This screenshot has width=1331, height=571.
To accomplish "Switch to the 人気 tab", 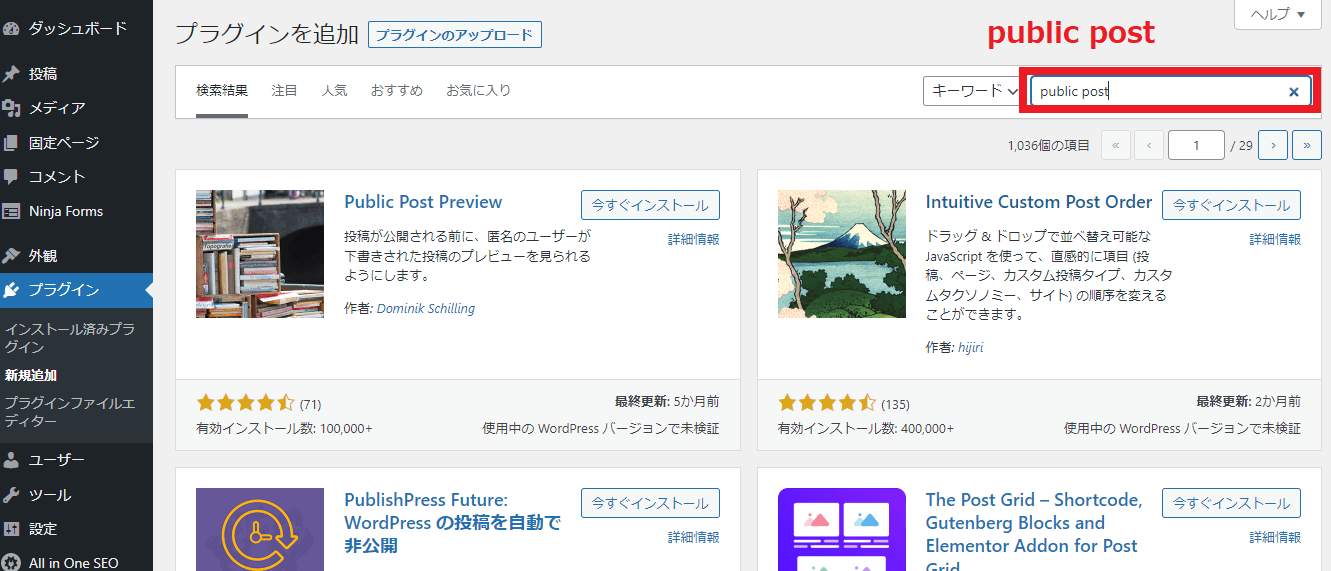I will tap(334, 90).
